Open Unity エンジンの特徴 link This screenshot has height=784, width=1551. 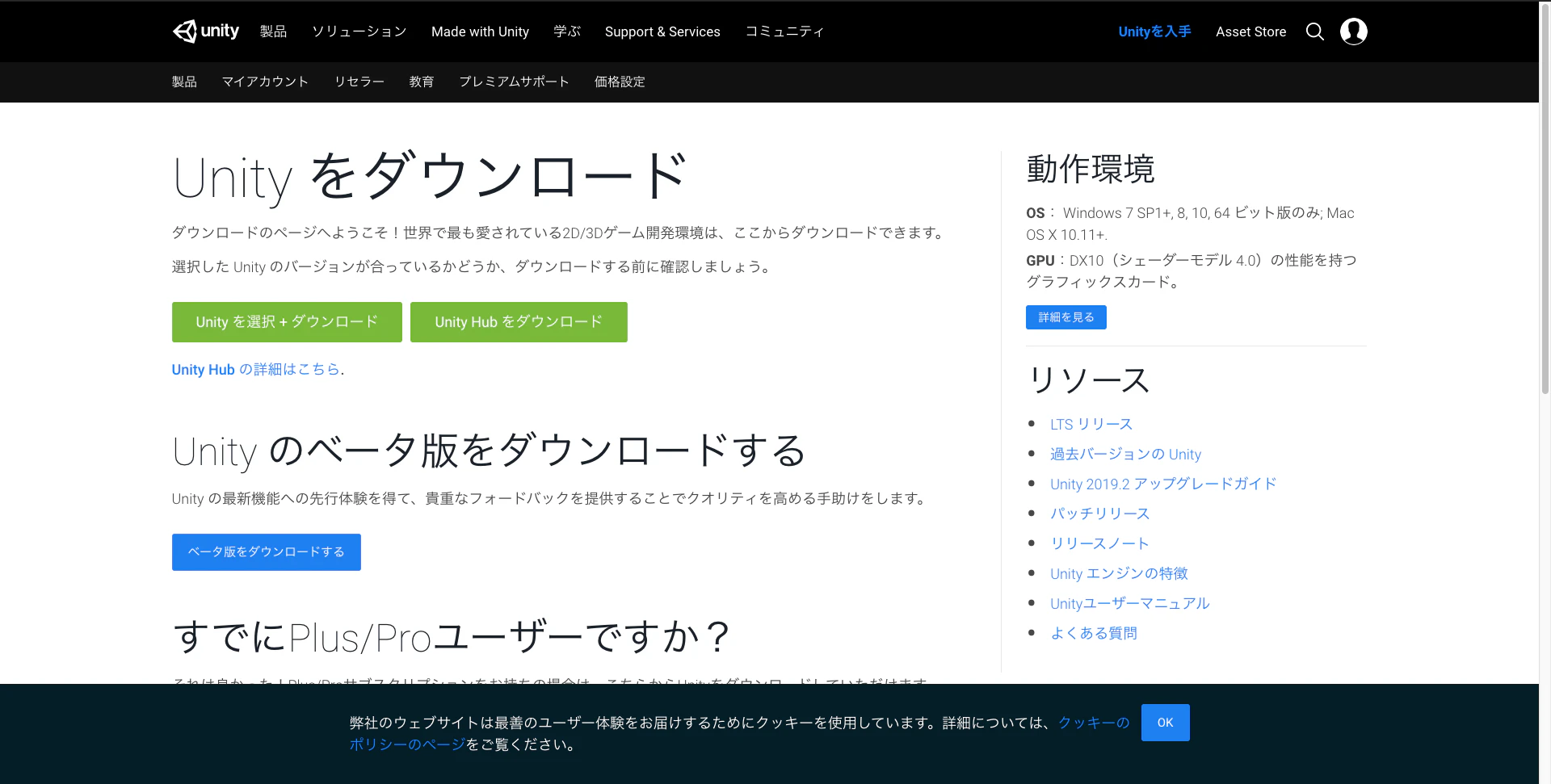pyautogui.click(x=1119, y=573)
